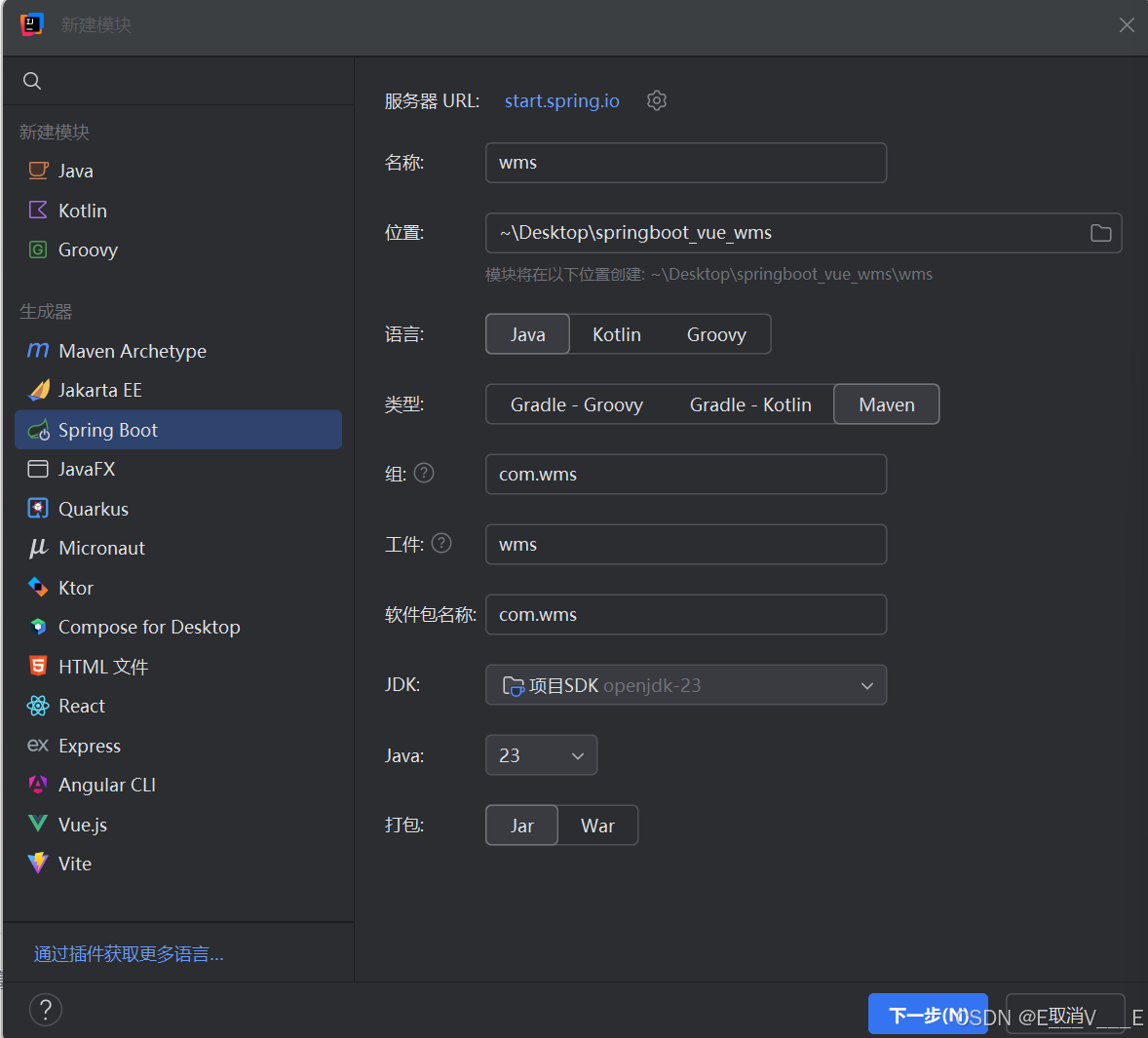Click the Cancel button
This screenshot has height=1038, width=1148.
pos(1065,1014)
